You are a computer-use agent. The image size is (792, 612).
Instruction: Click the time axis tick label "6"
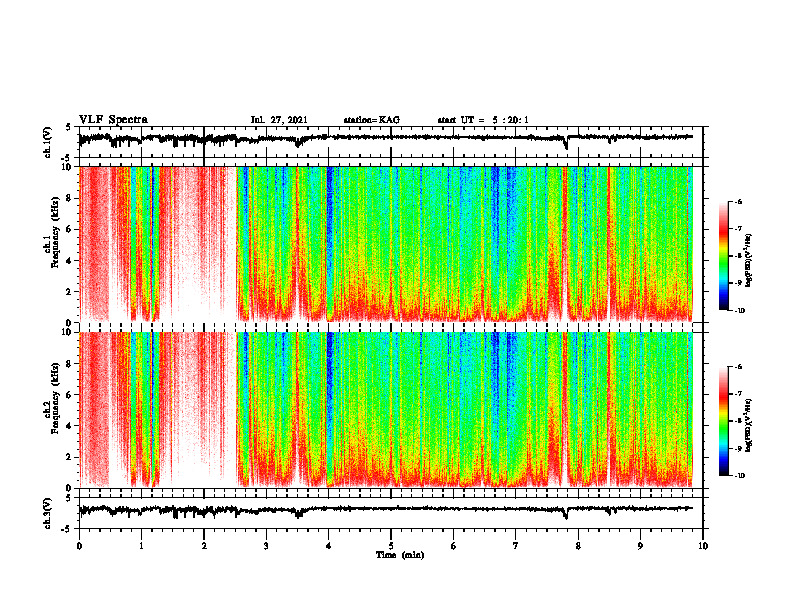click(x=454, y=546)
